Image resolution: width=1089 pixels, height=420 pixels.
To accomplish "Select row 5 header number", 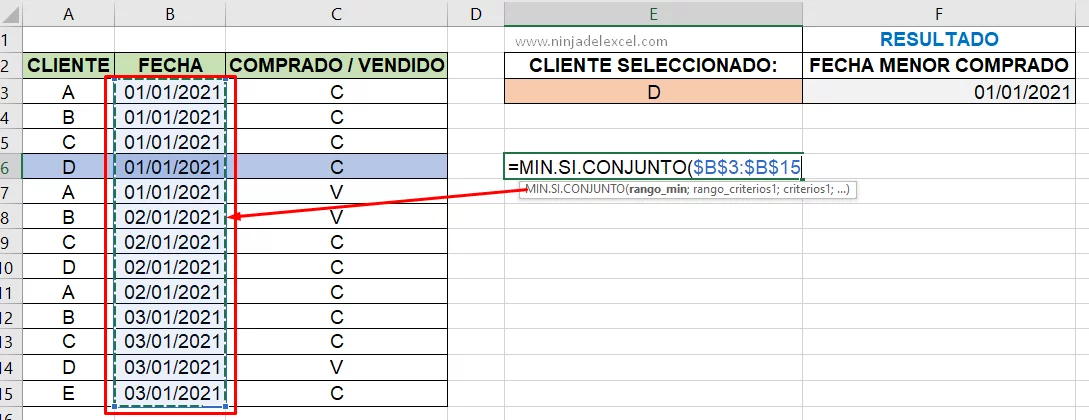I will (10, 142).
